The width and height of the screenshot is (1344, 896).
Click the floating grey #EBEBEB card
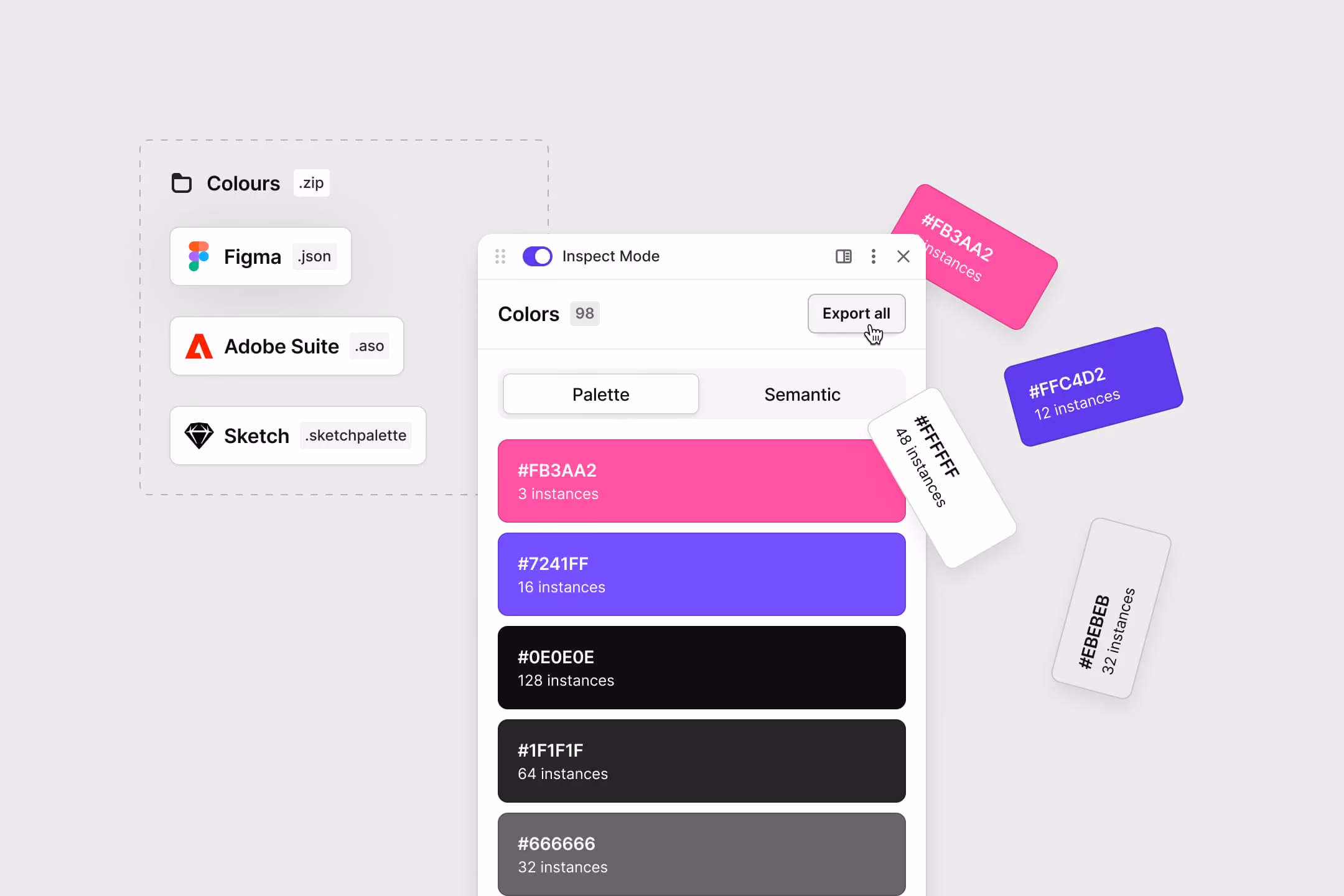[1111, 608]
